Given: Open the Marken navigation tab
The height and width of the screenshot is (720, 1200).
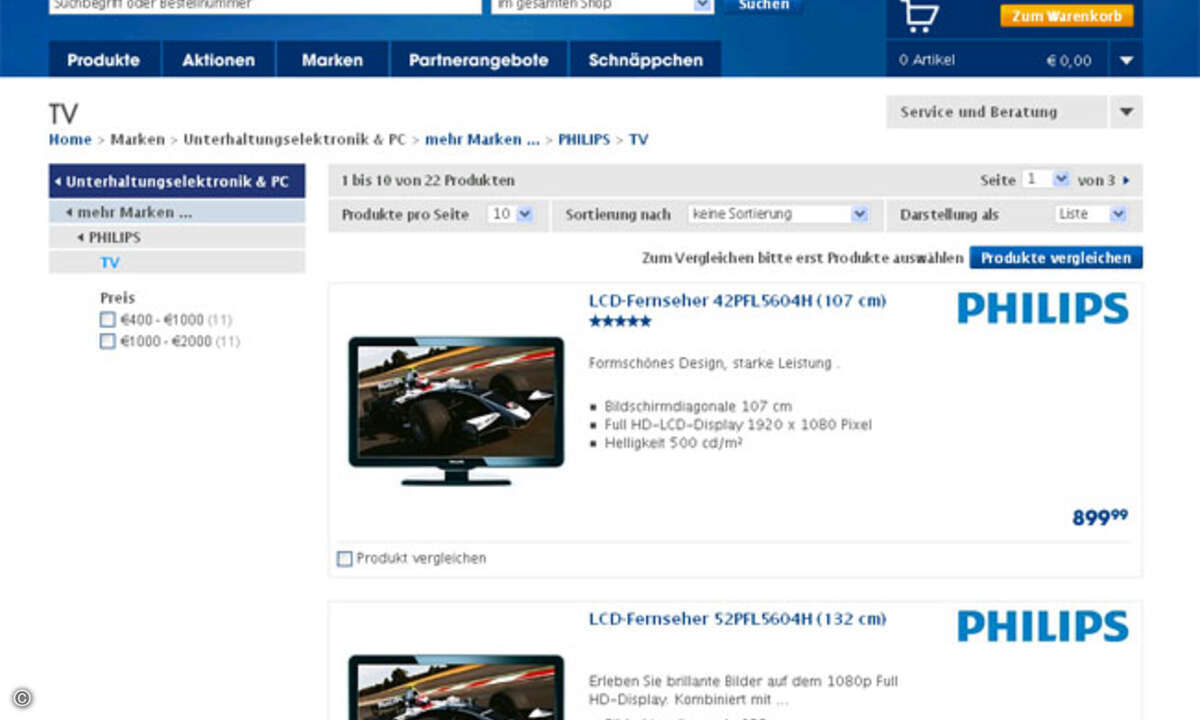Looking at the screenshot, I should (x=332, y=60).
